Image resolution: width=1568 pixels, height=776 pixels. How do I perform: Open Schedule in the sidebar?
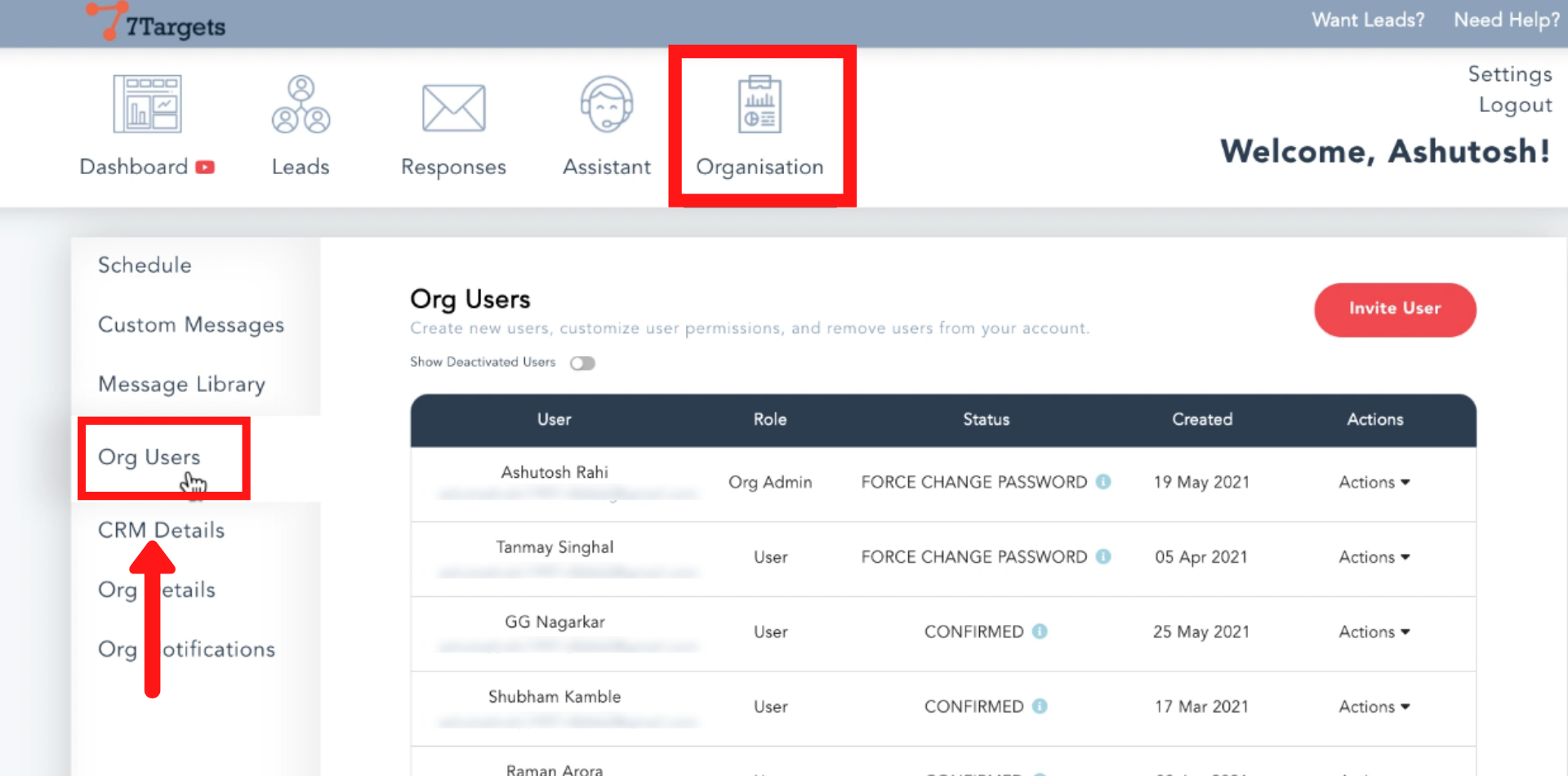[x=145, y=265]
